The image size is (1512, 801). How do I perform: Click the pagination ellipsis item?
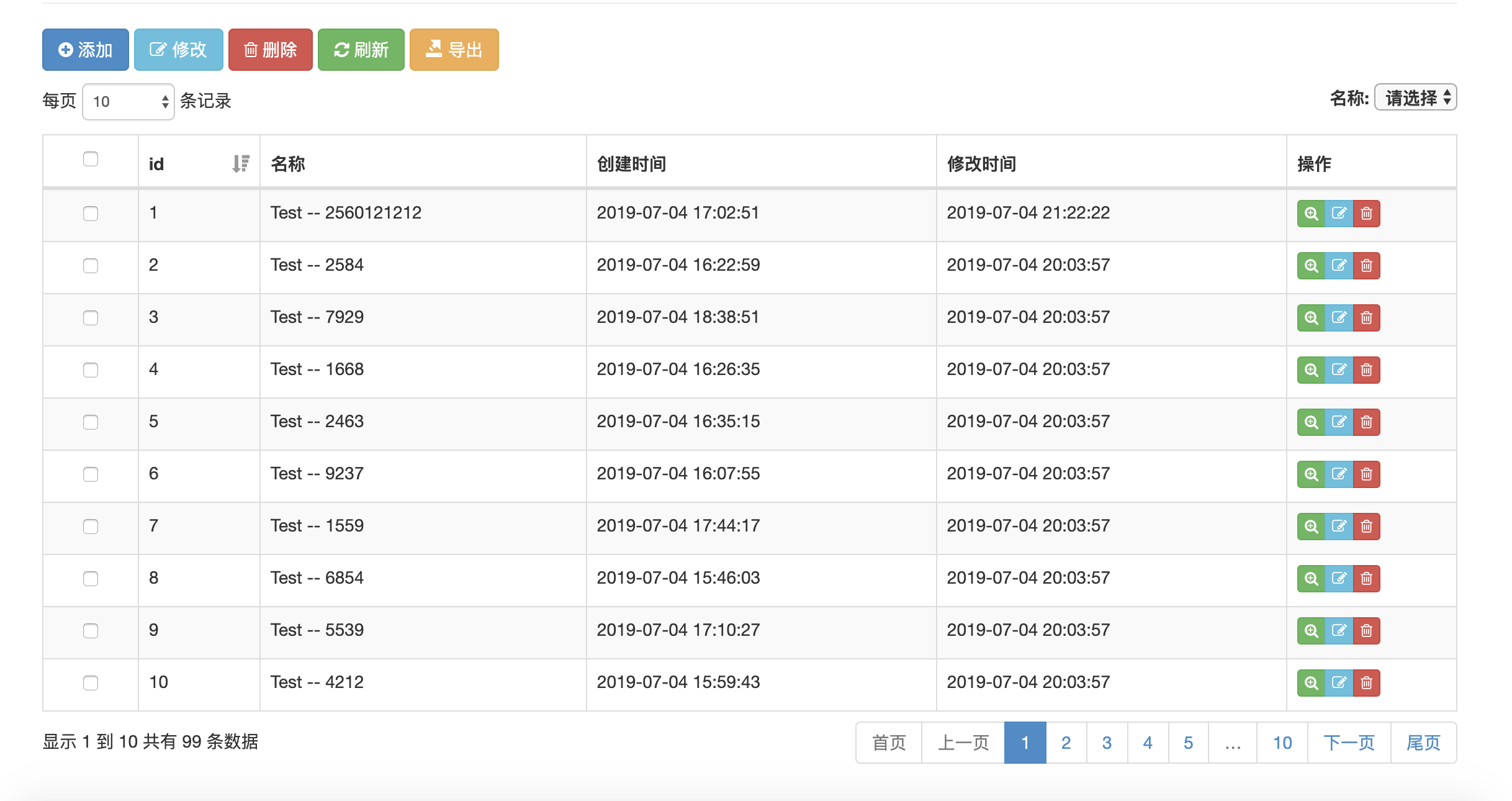coord(1233,743)
